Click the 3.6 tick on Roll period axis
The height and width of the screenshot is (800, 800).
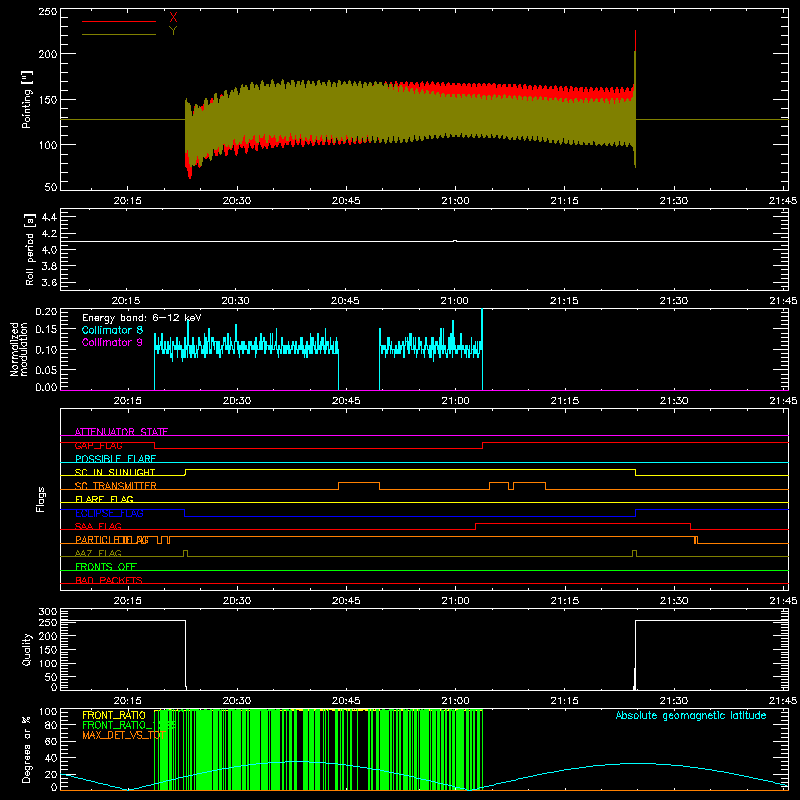click(x=49, y=283)
